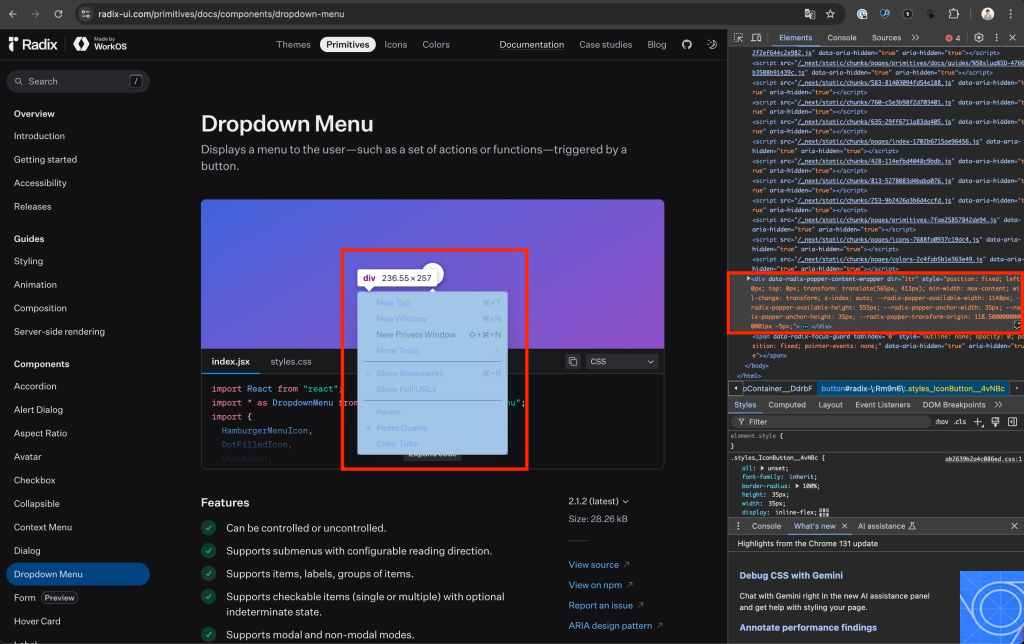Toggle the DevTools device toolbar icon
Image resolution: width=1024 pixels, height=644 pixels.
pyautogui.click(x=755, y=38)
